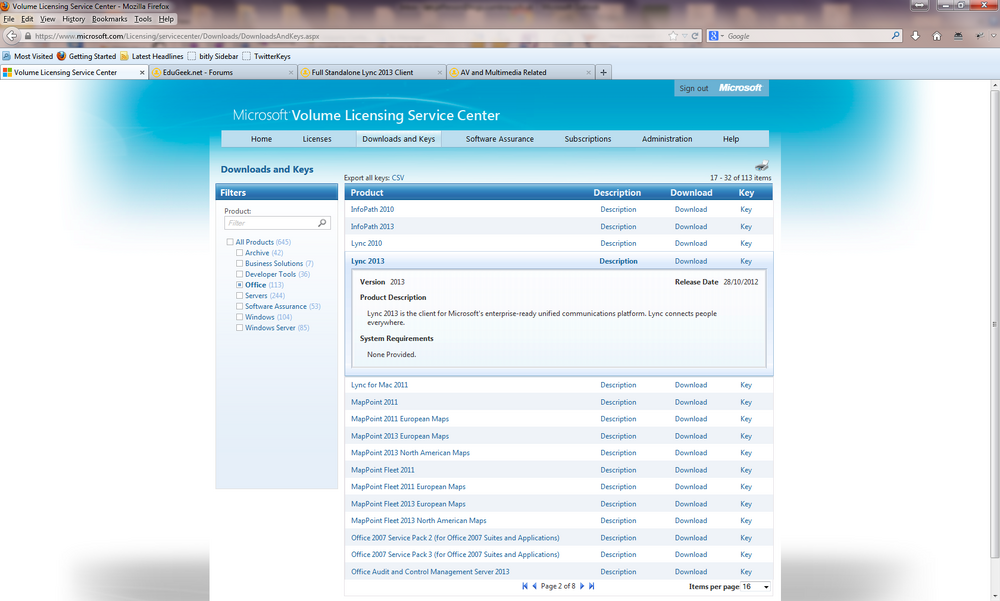1000x601 pixels.
Task: Open a new tab with the plus button
Action: click(x=603, y=72)
